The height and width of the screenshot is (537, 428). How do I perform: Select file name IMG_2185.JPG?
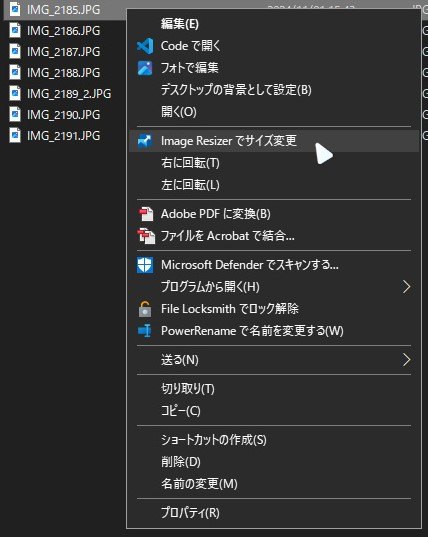tap(64, 10)
